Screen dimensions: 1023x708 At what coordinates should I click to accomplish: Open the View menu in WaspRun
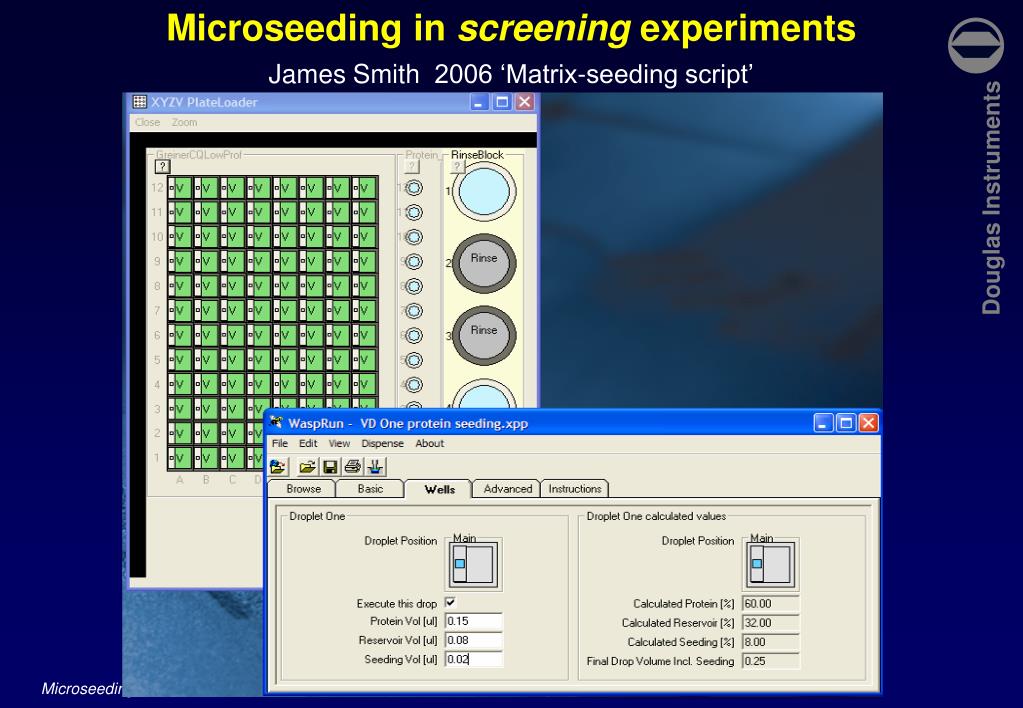(339, 443)
